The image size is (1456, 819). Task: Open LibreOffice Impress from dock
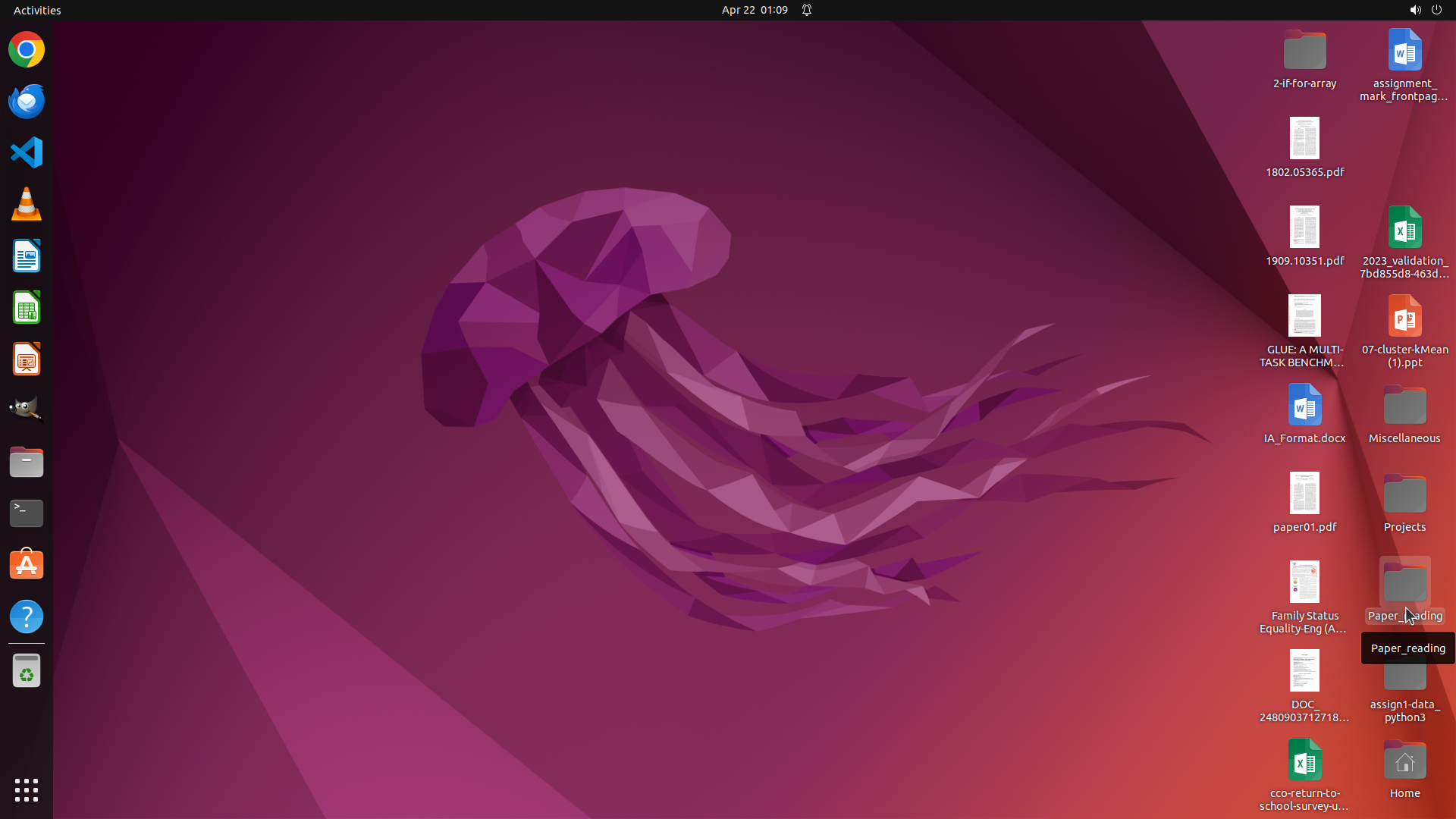tap(27, 359)
